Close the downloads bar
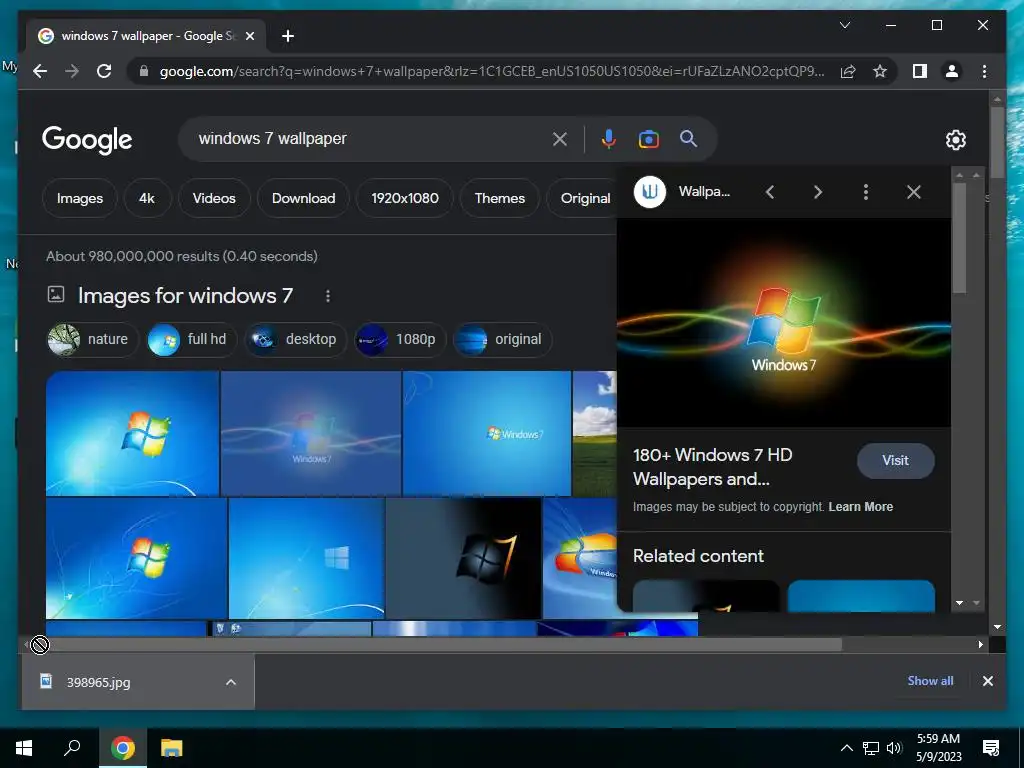This screenshot has width=1024, height=768. coord(987,681)
